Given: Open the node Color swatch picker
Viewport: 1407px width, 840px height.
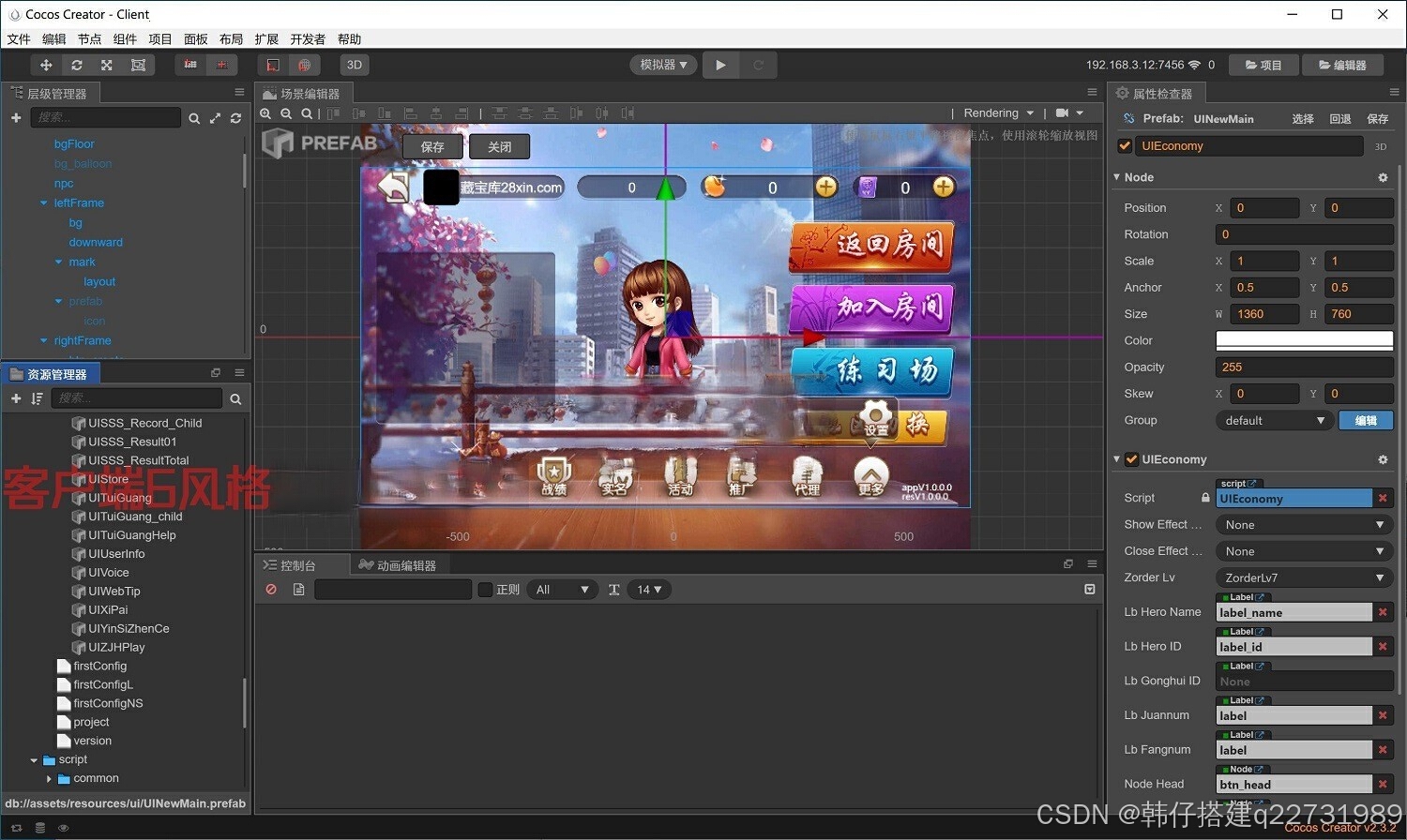Looking at the screenshot, I should click(1305, 340).
